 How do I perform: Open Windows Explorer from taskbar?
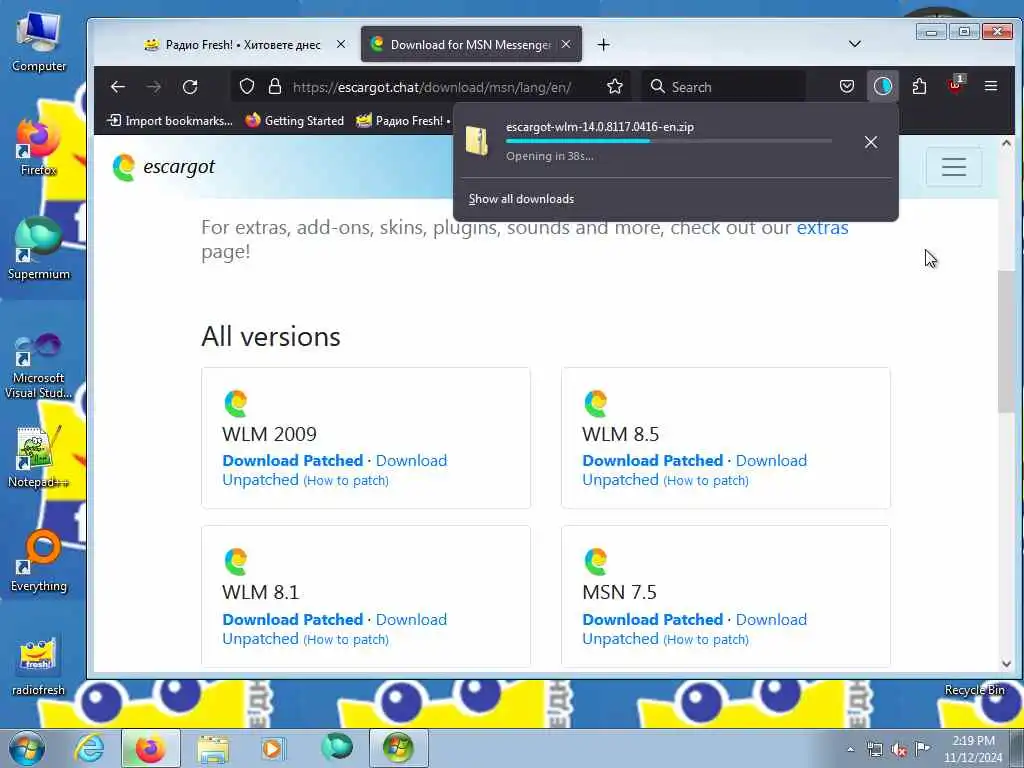click(x=213, y=748)
